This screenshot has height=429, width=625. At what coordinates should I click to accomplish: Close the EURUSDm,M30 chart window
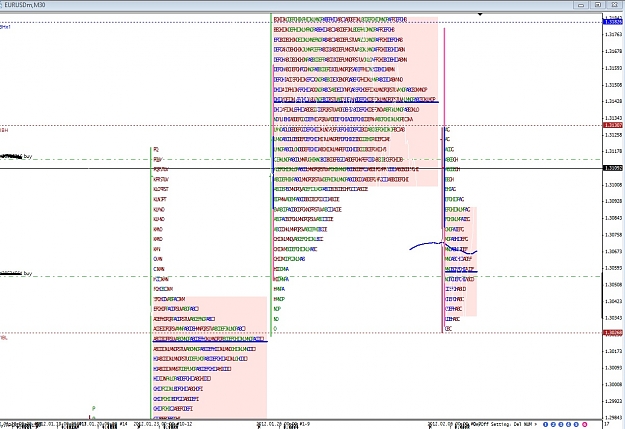614,5
